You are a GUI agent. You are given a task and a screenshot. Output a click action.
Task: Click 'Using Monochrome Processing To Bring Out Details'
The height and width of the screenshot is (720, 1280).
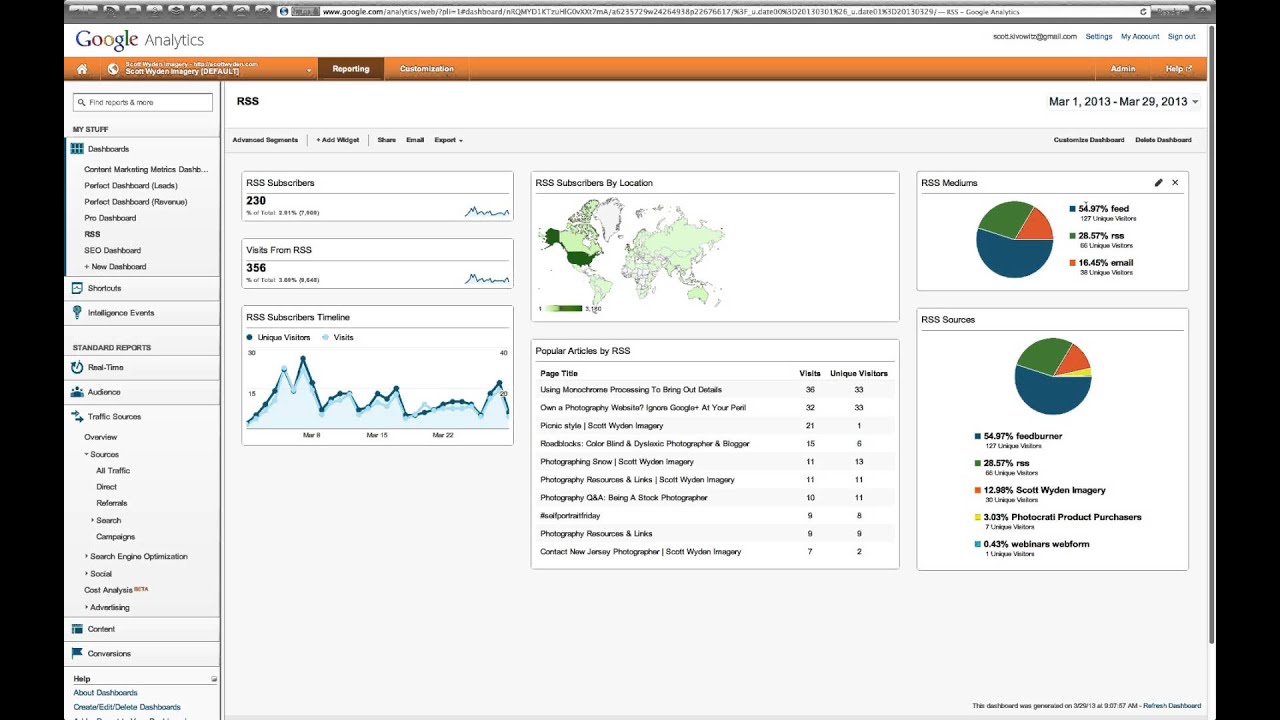(631, 390)
